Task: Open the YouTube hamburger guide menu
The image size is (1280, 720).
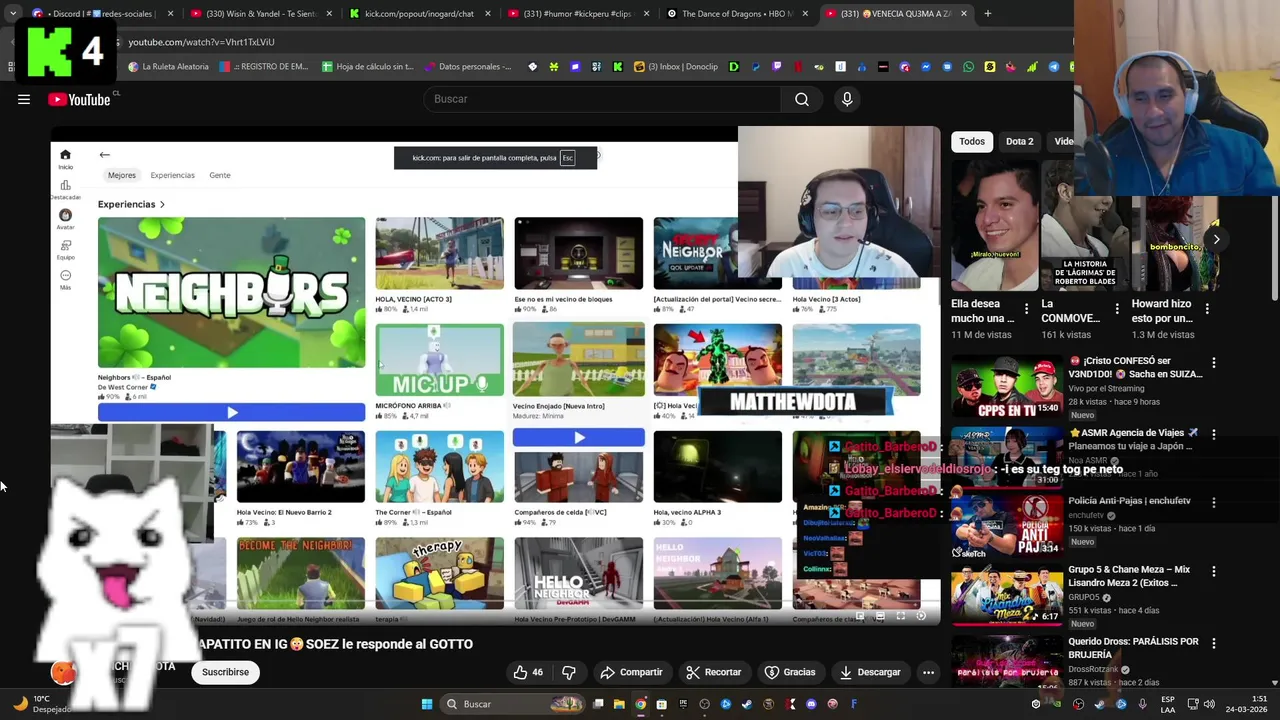Action: pyautogui.click(x=24, y=99)
